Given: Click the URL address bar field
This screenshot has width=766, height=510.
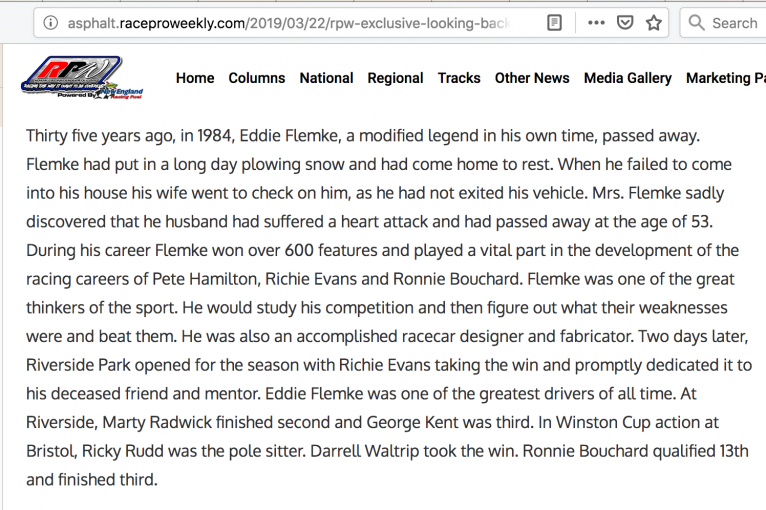Looking at the screenshot, I should (288, 23).
